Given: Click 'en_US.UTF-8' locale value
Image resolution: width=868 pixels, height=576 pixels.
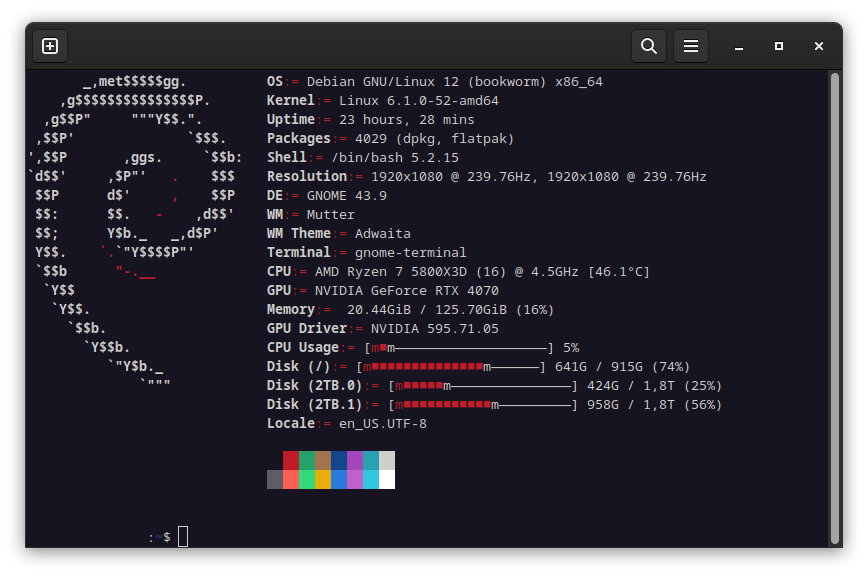Looking at the screenshot, I should click(x=383, y=424).
